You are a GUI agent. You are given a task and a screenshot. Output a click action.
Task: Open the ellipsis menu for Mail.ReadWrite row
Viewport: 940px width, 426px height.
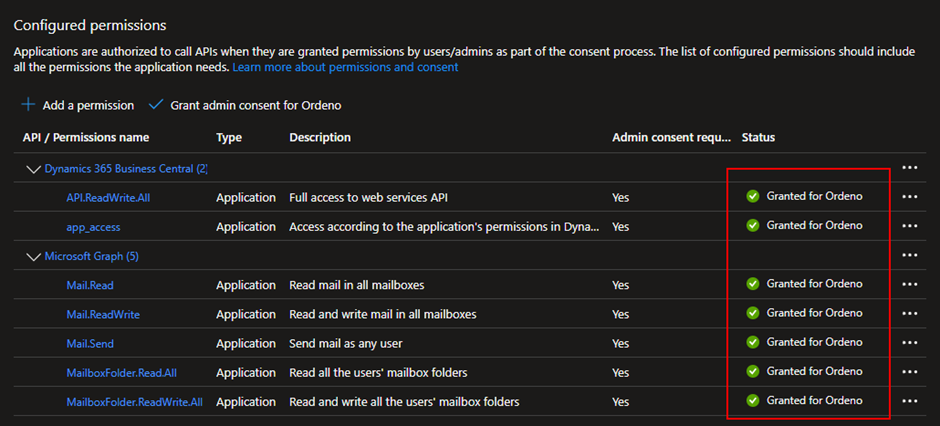tap(909, 314)
